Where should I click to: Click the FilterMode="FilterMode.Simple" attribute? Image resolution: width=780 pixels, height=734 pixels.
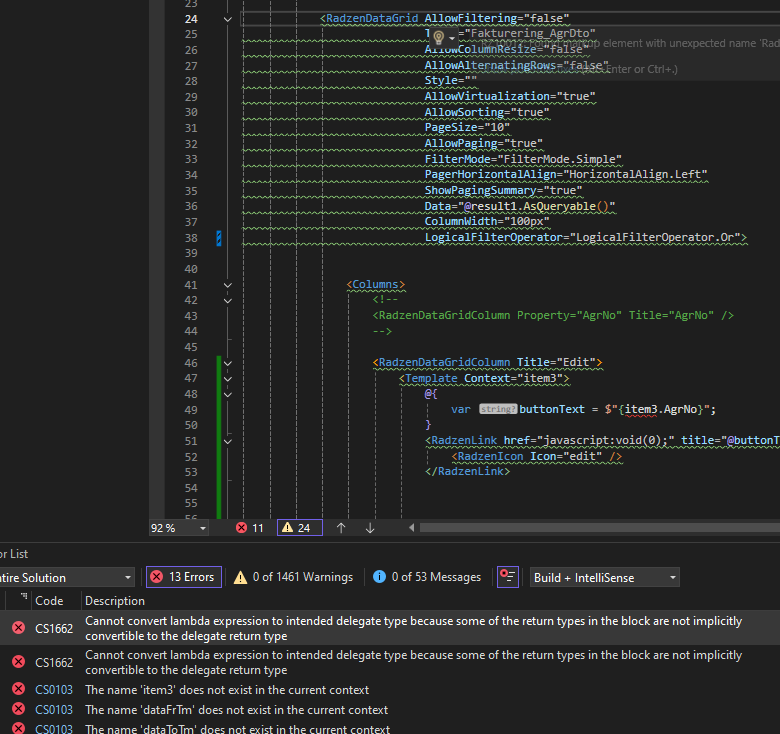pyautogui.click(x=523, y=159)
